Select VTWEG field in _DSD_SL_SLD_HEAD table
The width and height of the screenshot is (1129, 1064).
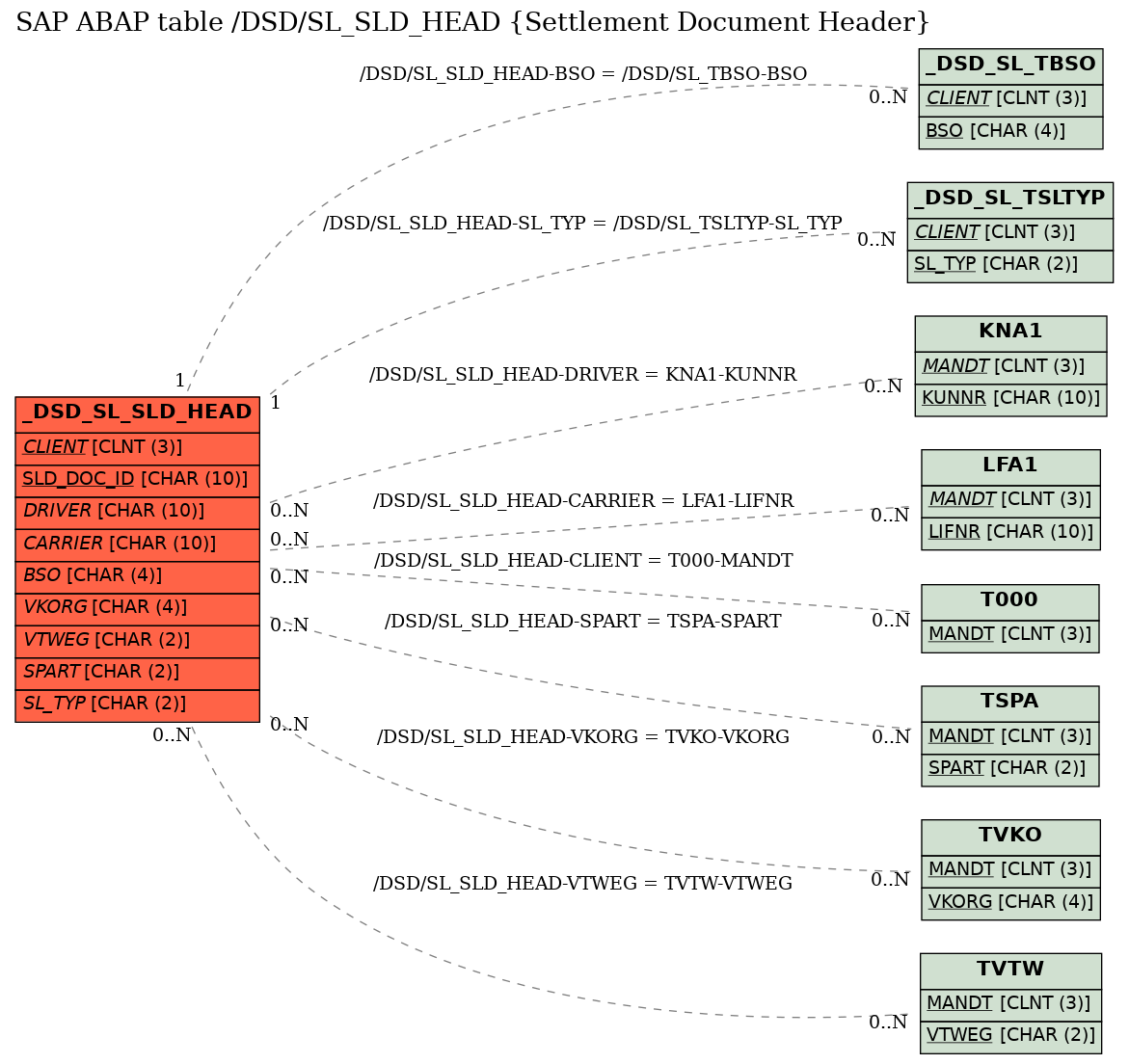coord(138,641)
